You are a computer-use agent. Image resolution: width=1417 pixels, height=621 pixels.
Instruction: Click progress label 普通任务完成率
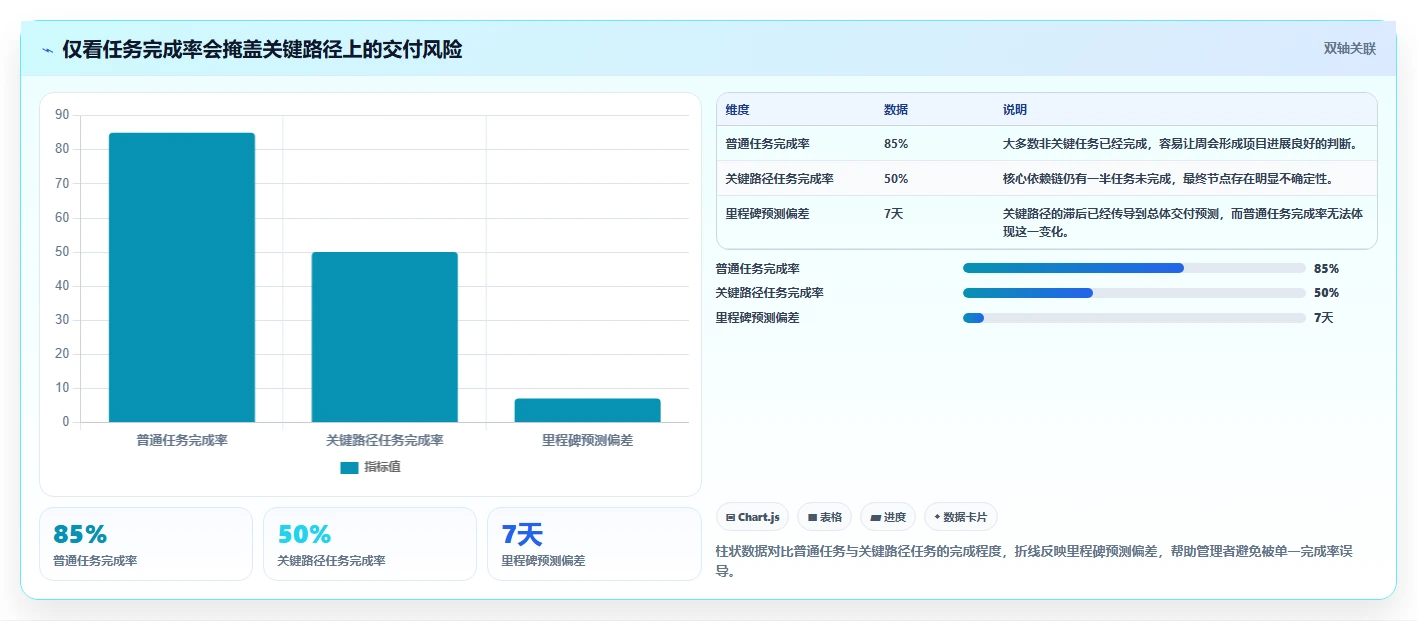tap(758, 269)
